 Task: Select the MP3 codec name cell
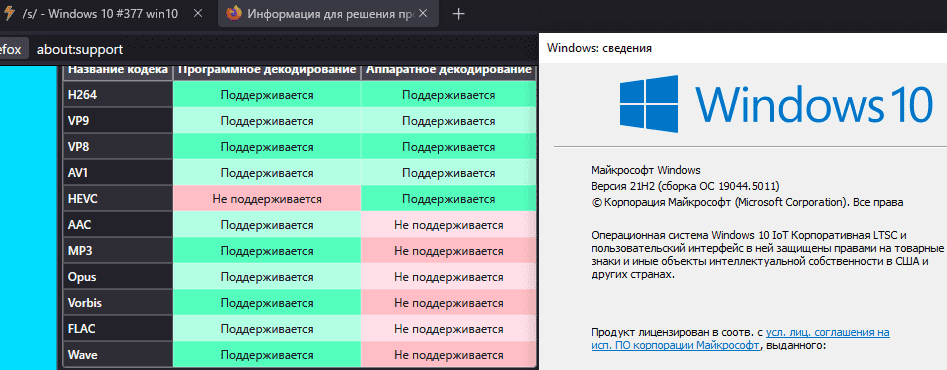pyautogui.click(x=118, y=250)
